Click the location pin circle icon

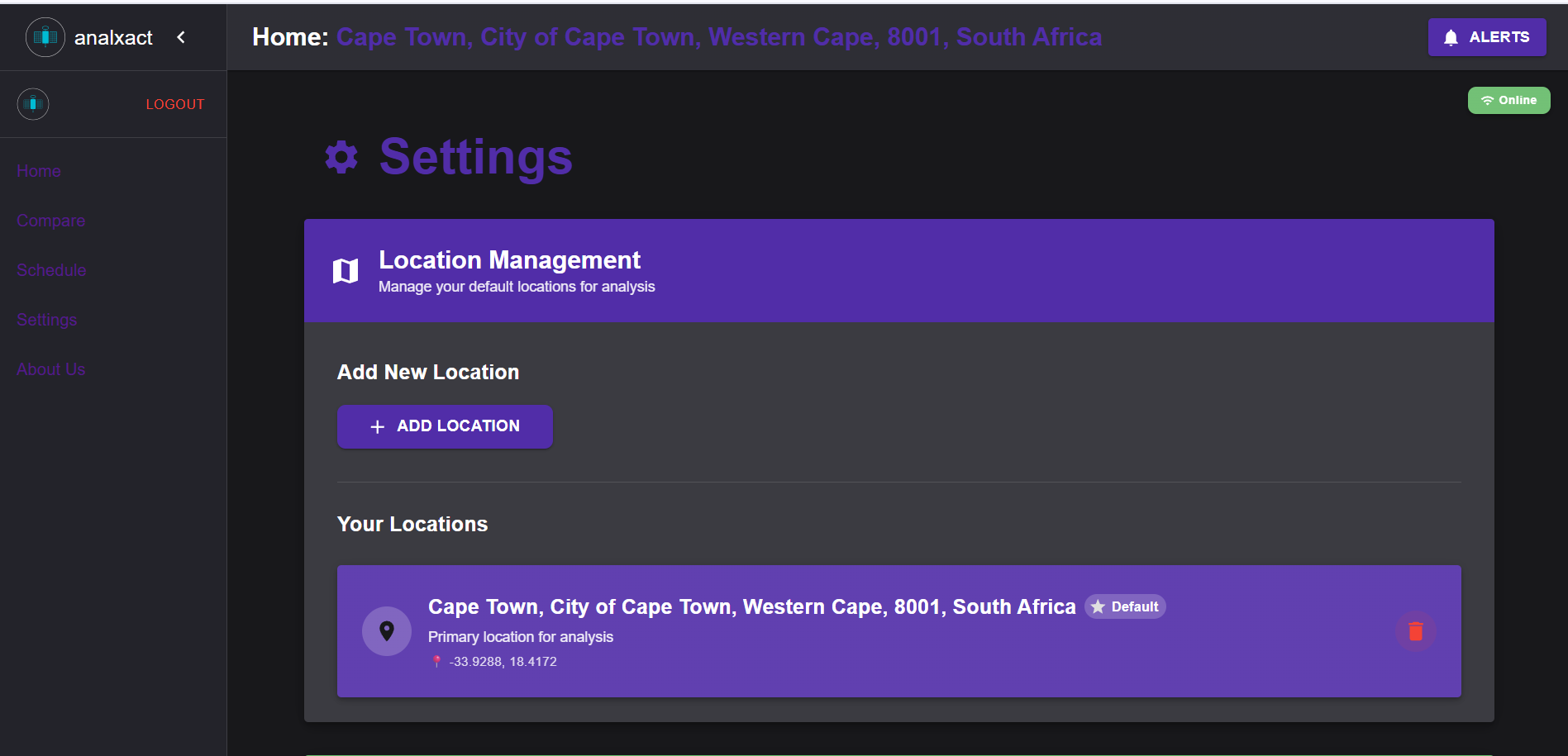click(387, 631)
